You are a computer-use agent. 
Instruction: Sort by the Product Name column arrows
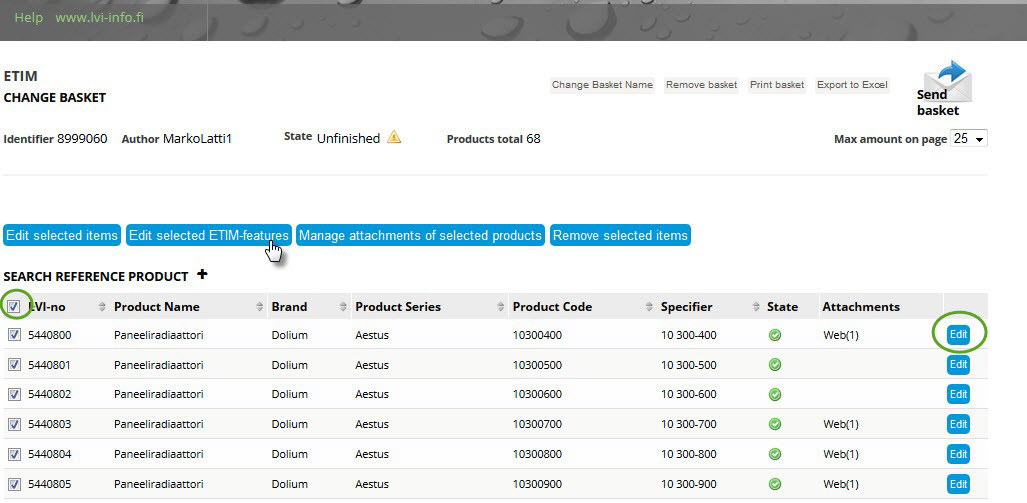point(259,307)
